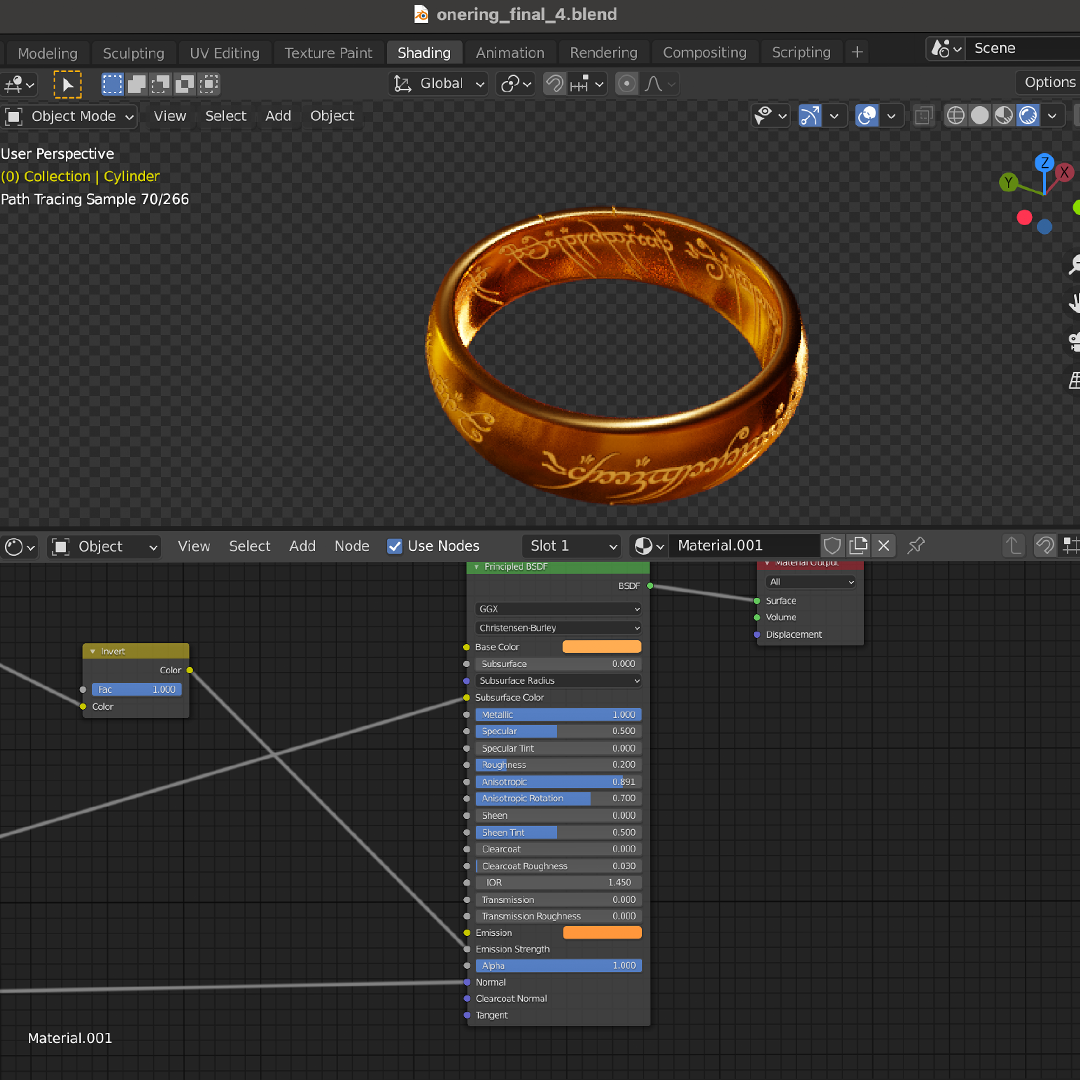
Task: Open the Slot 1 material slot dropdown
Action: (x=571, y=546)
